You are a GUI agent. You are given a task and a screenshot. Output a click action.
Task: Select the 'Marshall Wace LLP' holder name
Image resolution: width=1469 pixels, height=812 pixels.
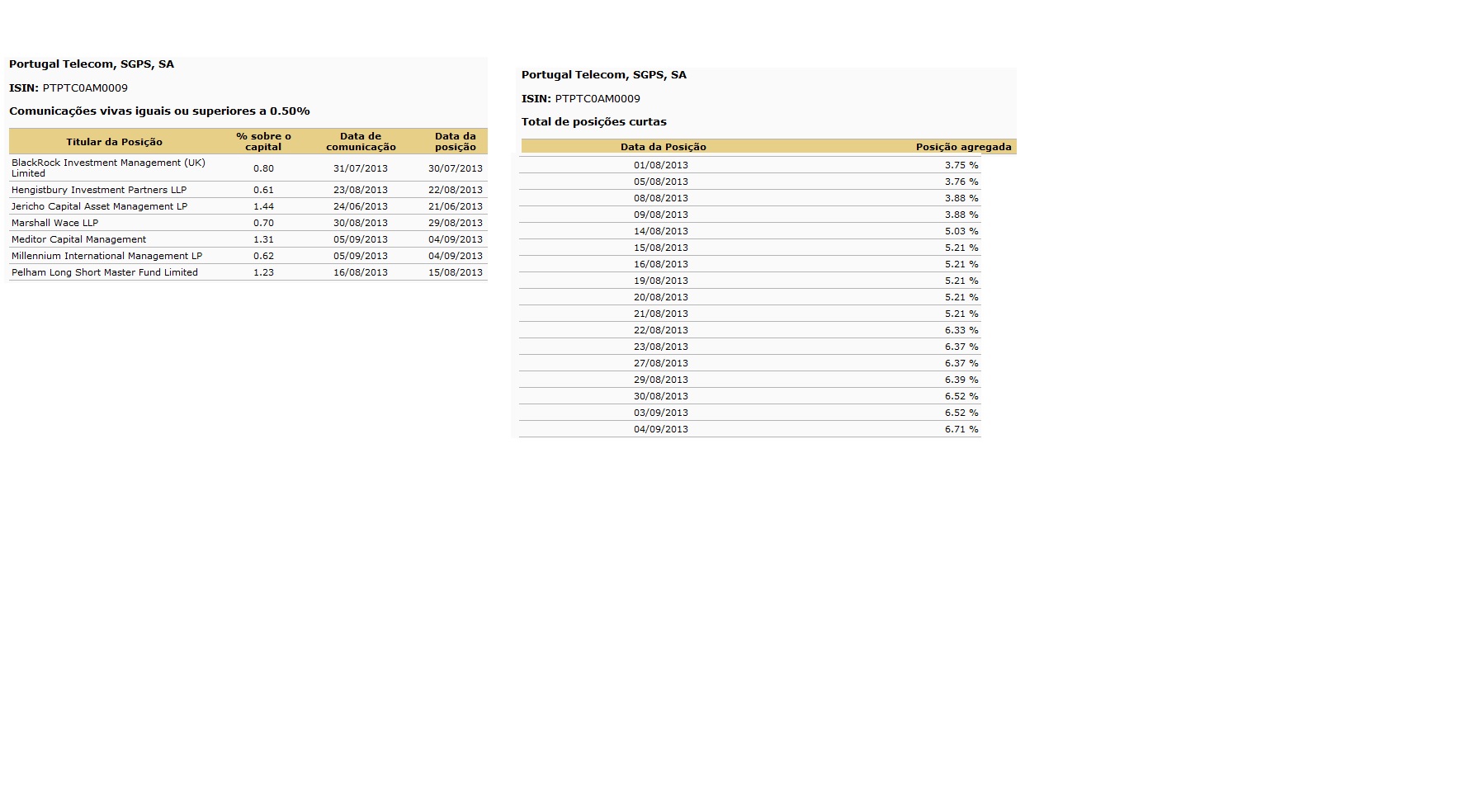54,223
